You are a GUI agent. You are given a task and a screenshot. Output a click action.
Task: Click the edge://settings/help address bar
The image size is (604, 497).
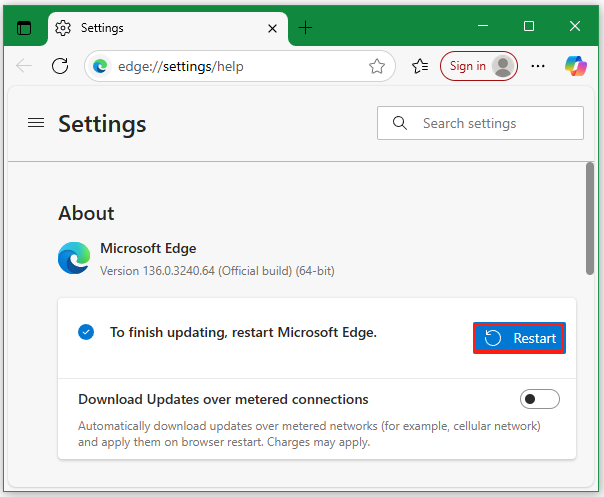(x=240, y=66)
